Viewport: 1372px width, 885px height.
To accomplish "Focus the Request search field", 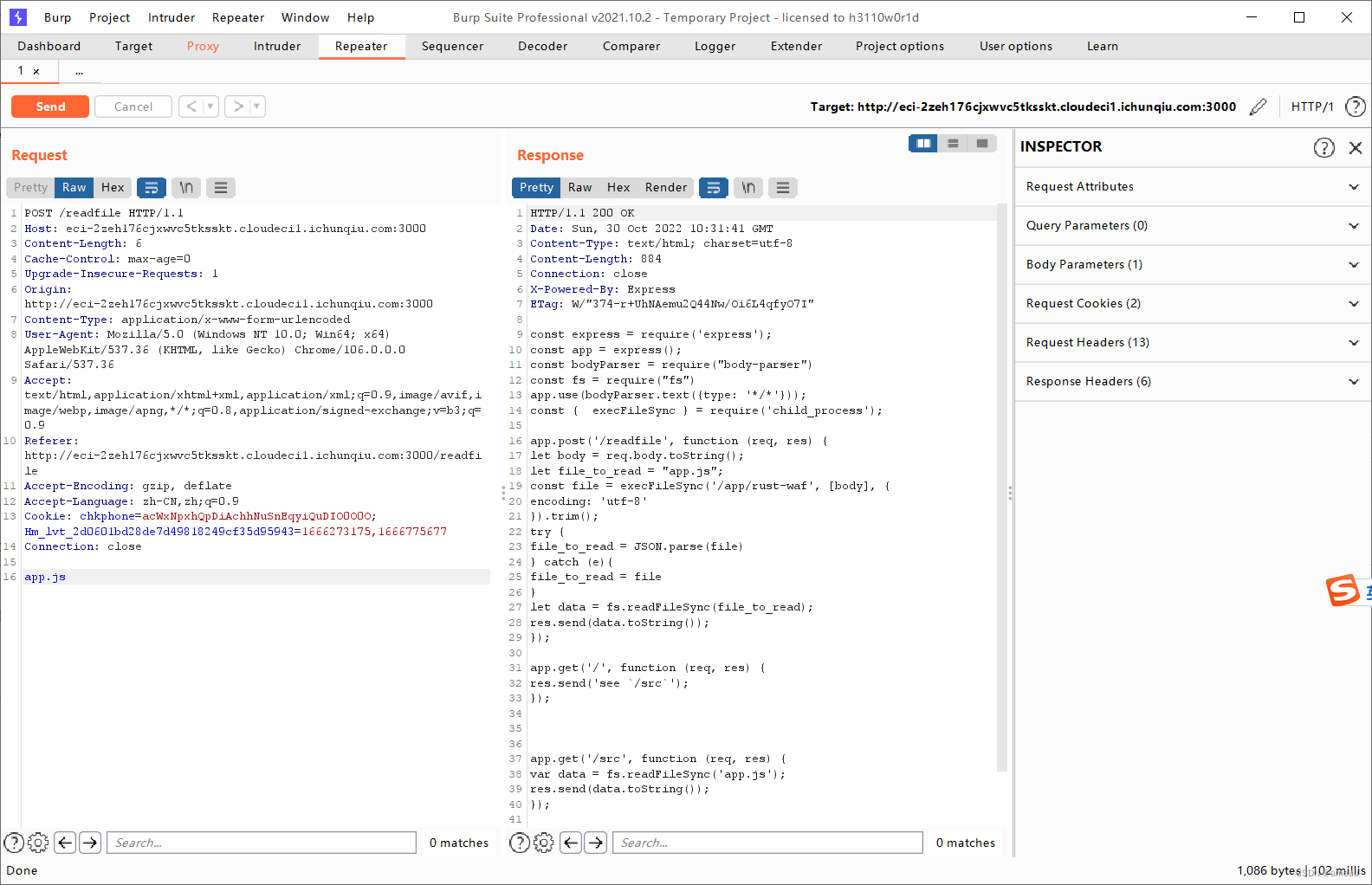I will pos(262,843).
